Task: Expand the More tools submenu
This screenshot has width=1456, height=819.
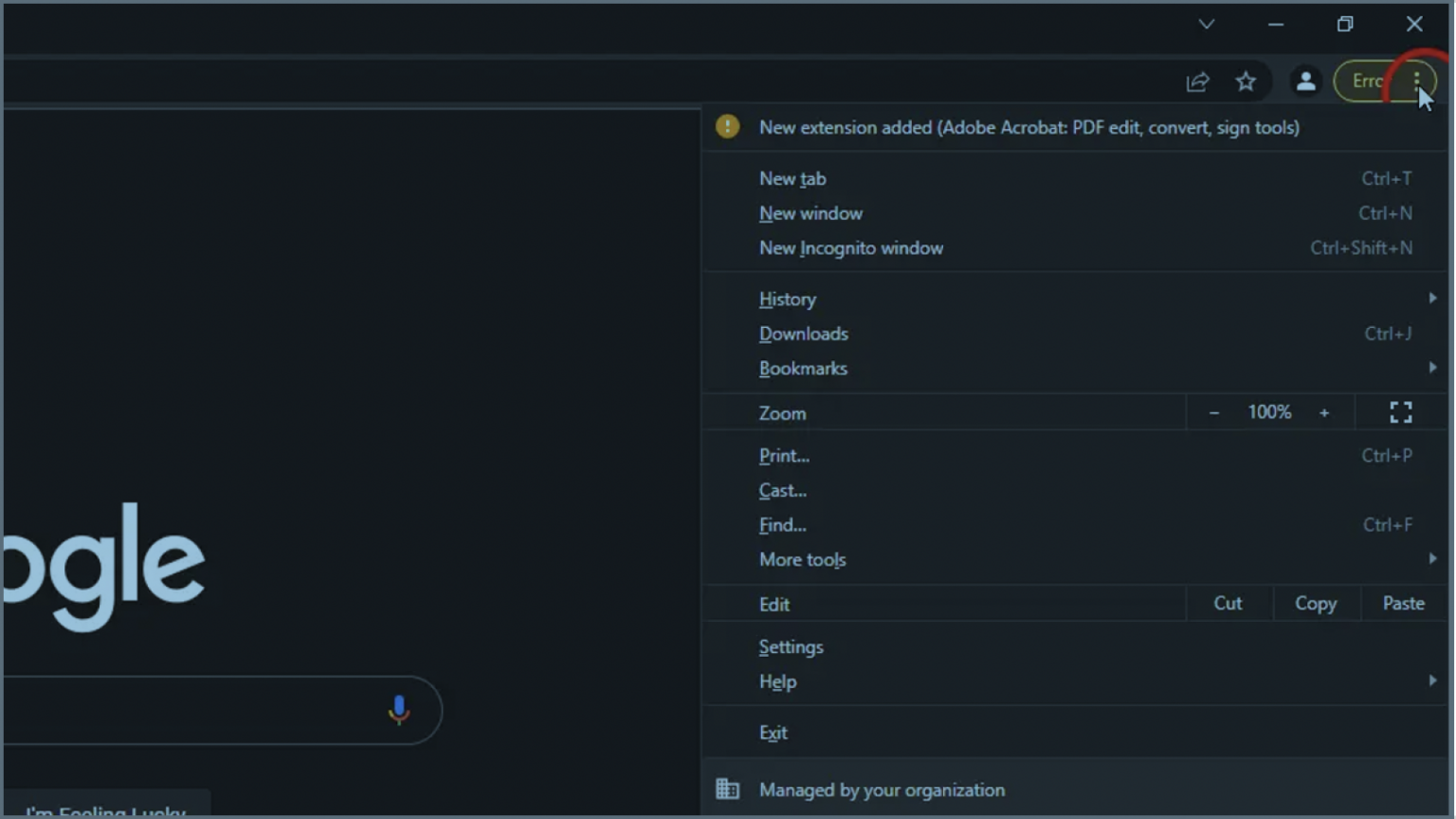Action: pos(1075,560)
